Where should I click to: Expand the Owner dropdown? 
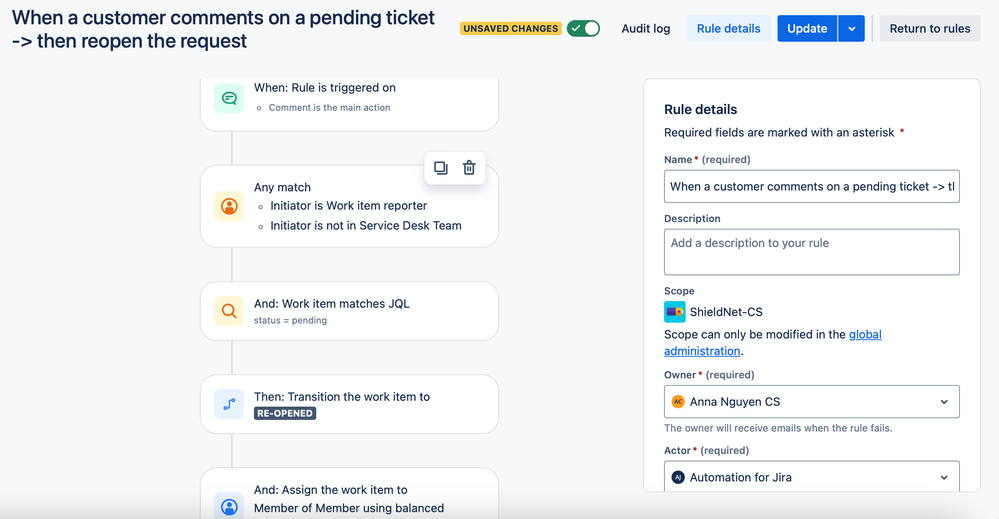coord(812,402)
